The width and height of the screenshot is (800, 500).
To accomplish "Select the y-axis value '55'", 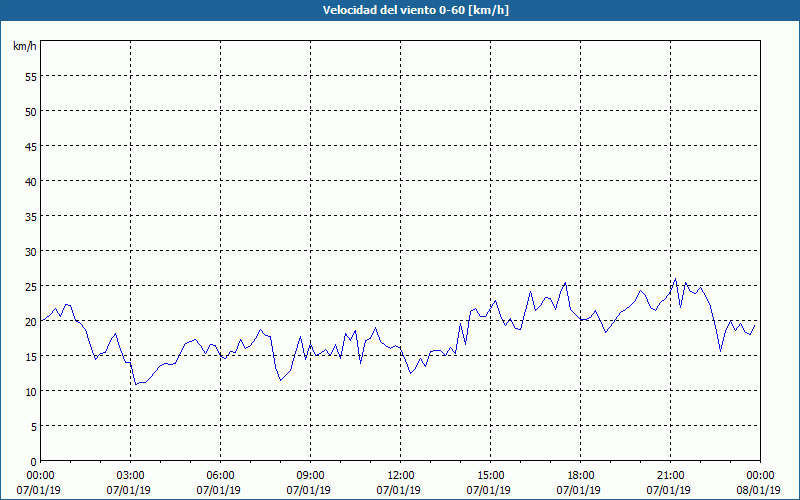I will [31, 79].
